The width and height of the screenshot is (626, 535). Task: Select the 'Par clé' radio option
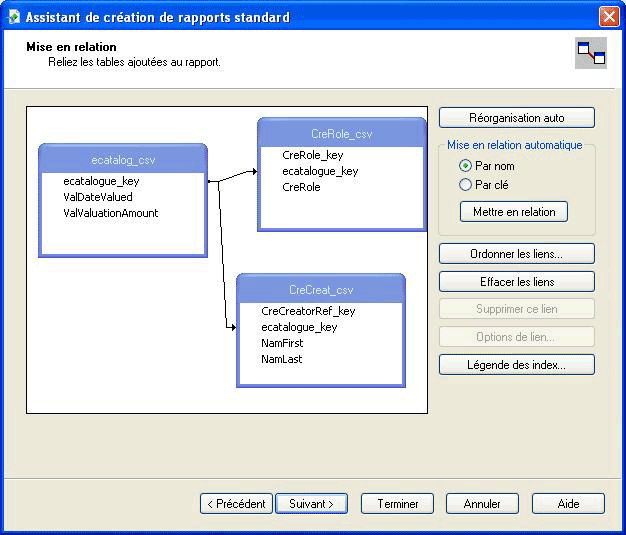click(x=465, y=185)
